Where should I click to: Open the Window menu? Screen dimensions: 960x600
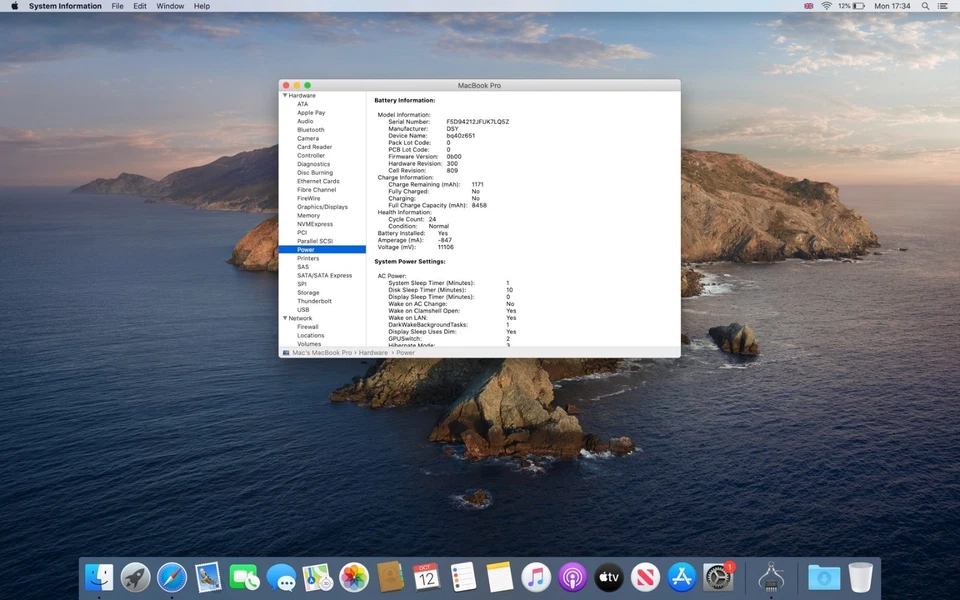[x=170, y=6]
